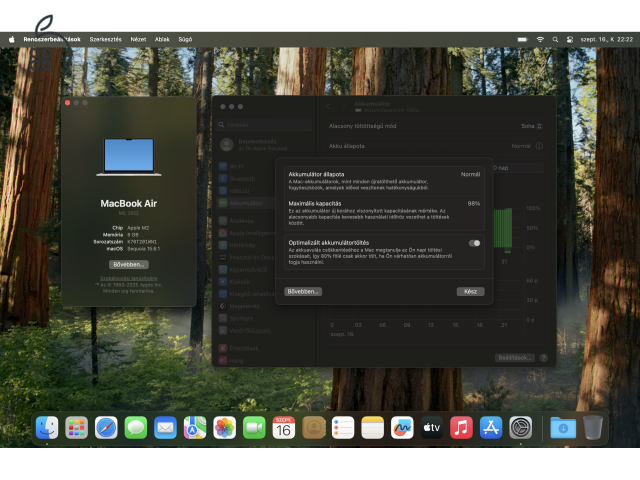Screen dimensions: 640x480
Task: Open Downloads folder in the Dock
Action: click(x=563, y=427)
